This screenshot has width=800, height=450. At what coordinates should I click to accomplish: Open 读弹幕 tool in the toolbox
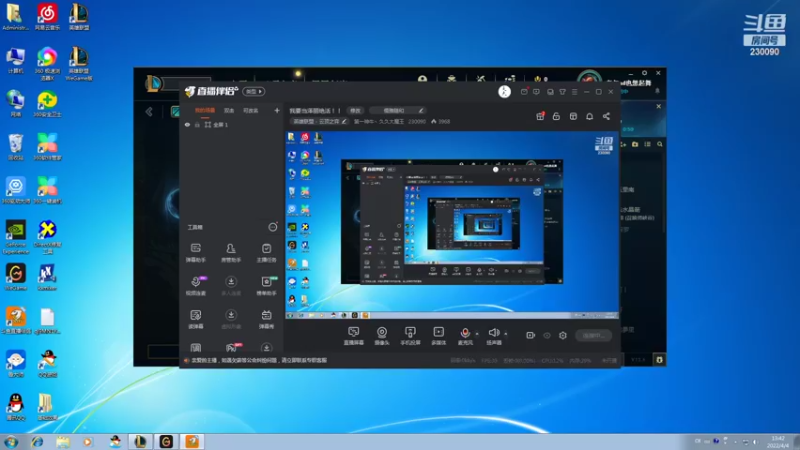(x=195, y=319)
